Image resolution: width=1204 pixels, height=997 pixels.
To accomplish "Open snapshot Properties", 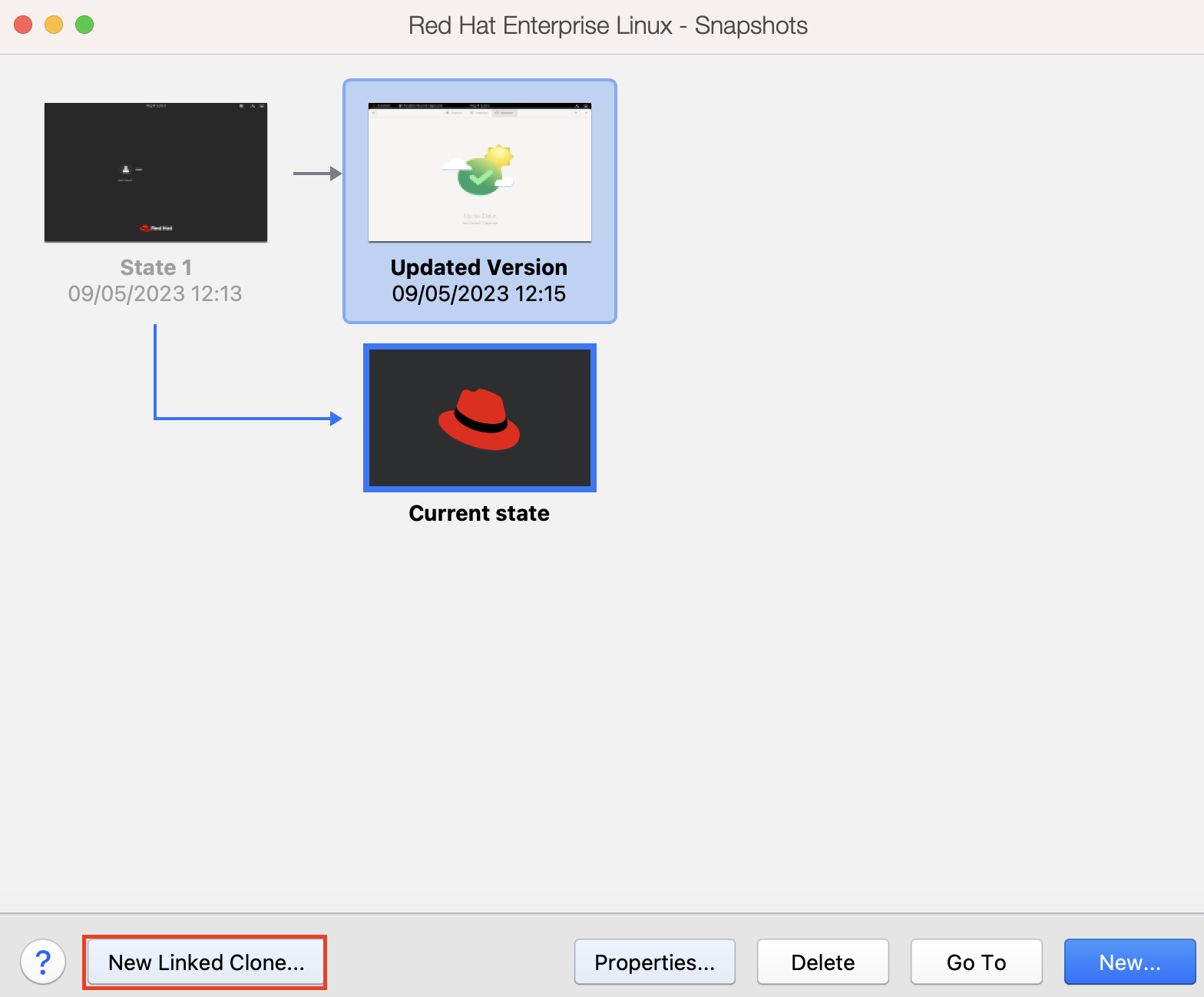I will [654, 962].
